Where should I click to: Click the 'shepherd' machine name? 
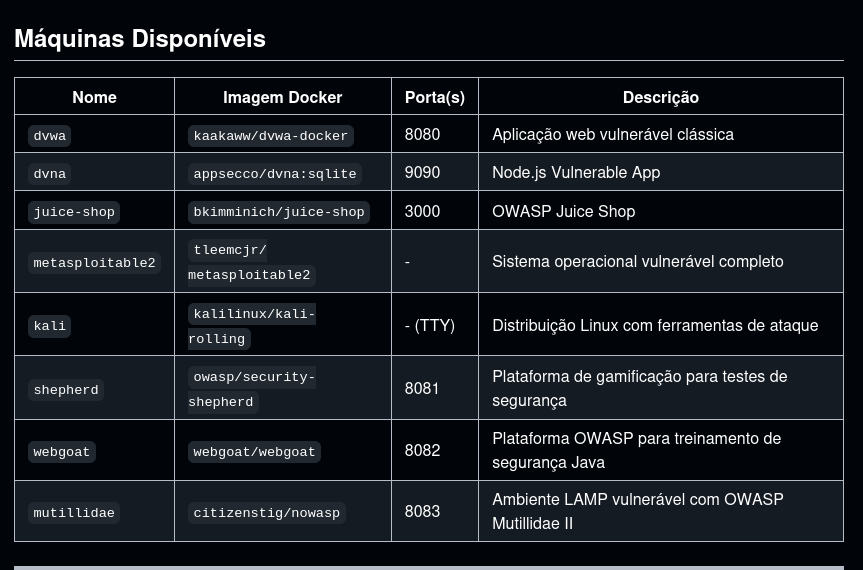pos(66,390)
